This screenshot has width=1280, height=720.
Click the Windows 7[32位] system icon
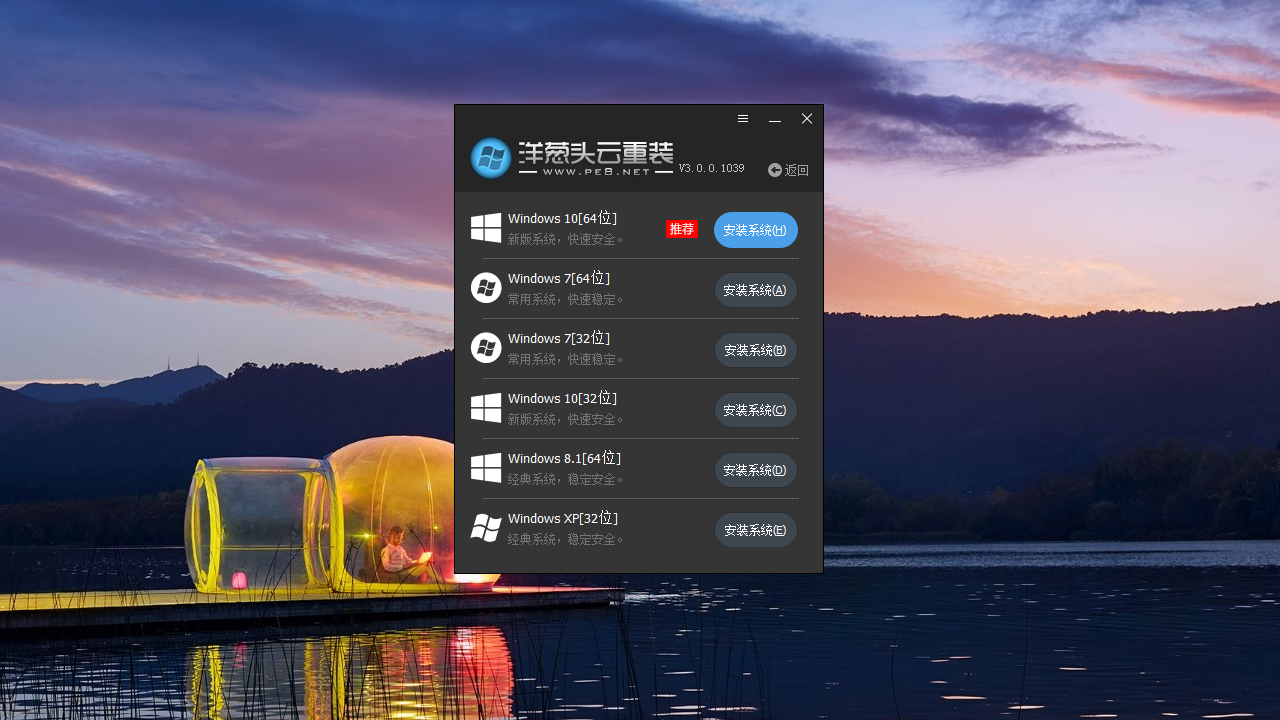(486, 348)
